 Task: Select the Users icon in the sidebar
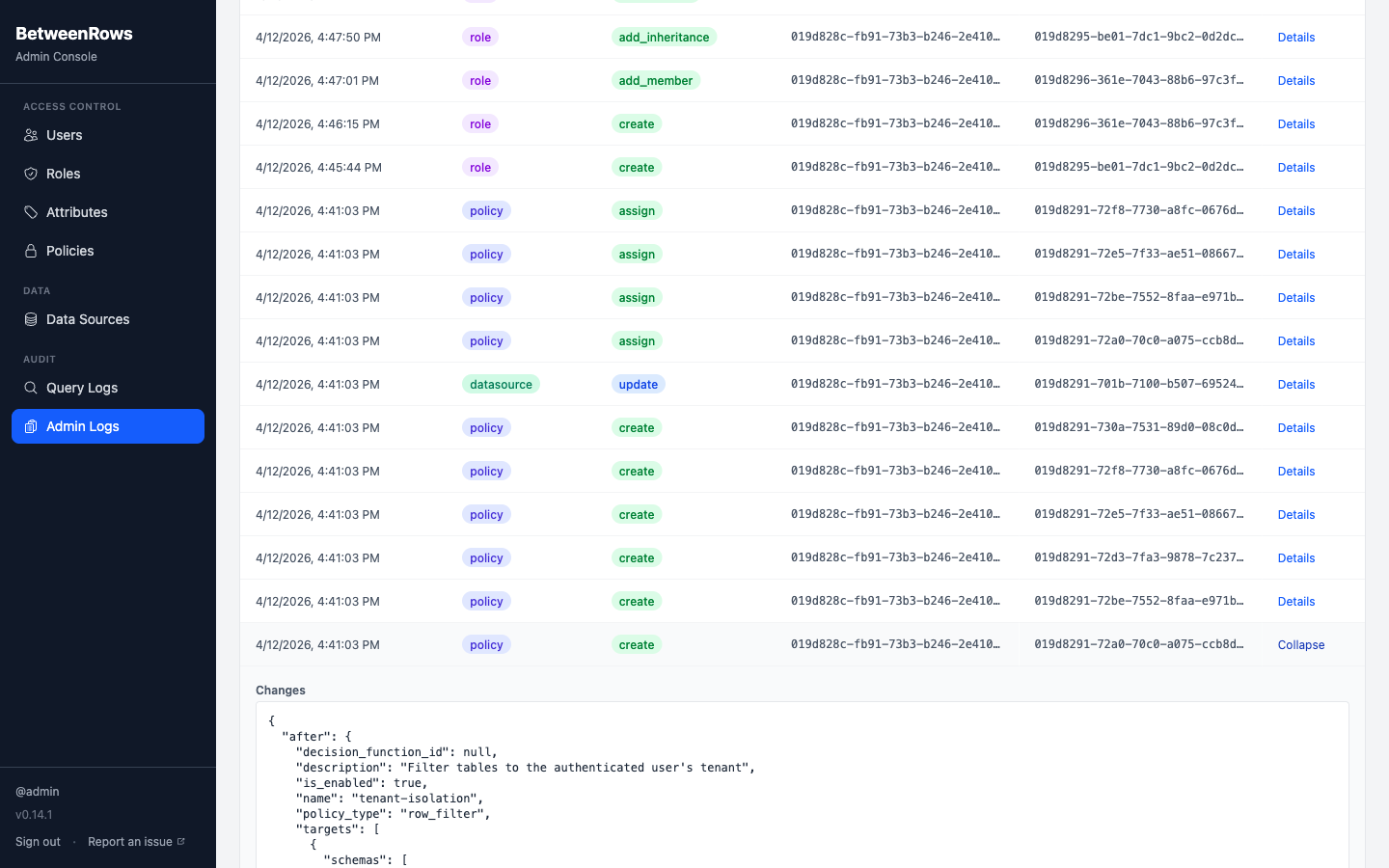(x=30, y=135)
